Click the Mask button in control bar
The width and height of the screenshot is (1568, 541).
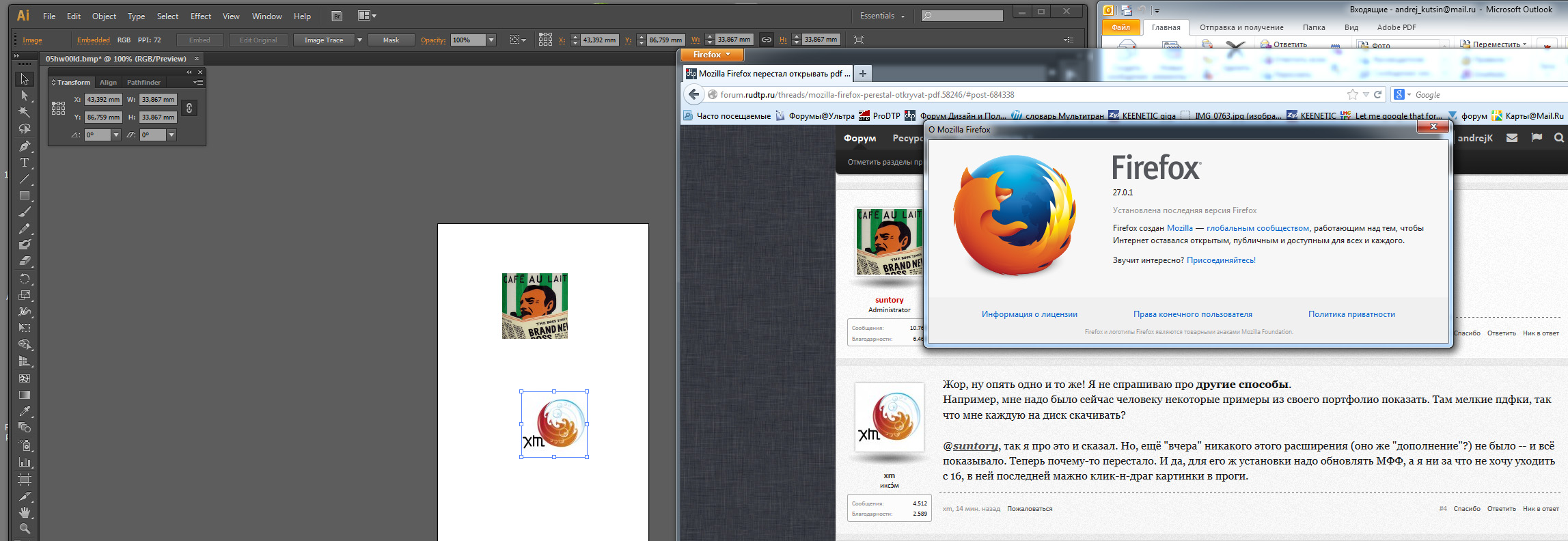coord(391,40)
